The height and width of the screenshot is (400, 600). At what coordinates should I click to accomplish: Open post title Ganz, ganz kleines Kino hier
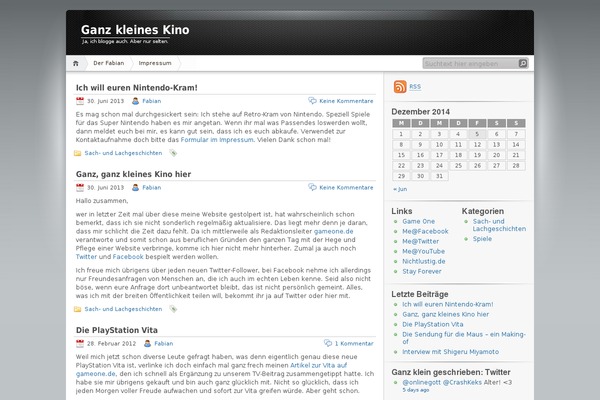(133, 174)
